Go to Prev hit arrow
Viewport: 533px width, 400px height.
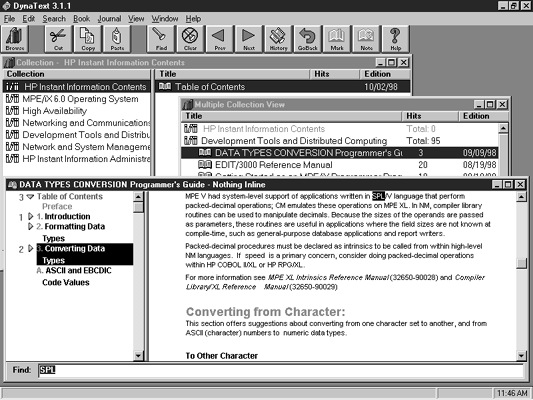220,39
